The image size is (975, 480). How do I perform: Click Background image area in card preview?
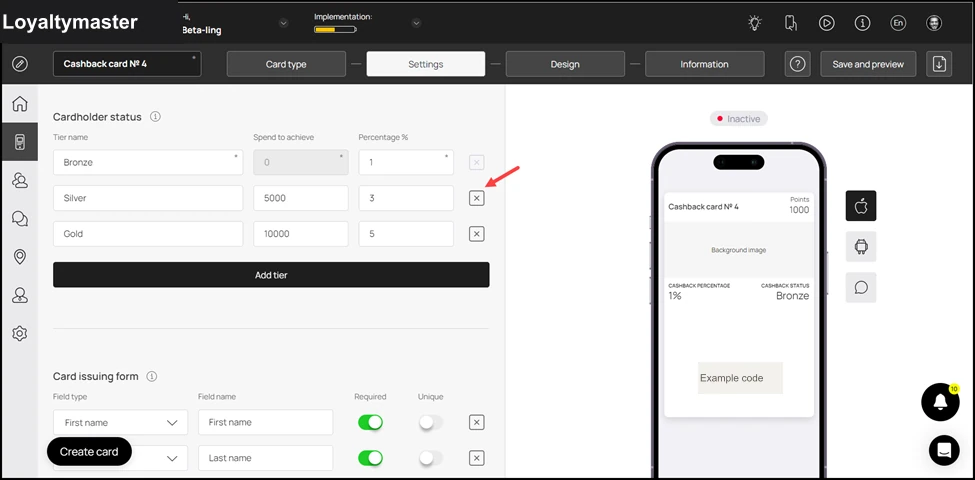tap(739, 250)
